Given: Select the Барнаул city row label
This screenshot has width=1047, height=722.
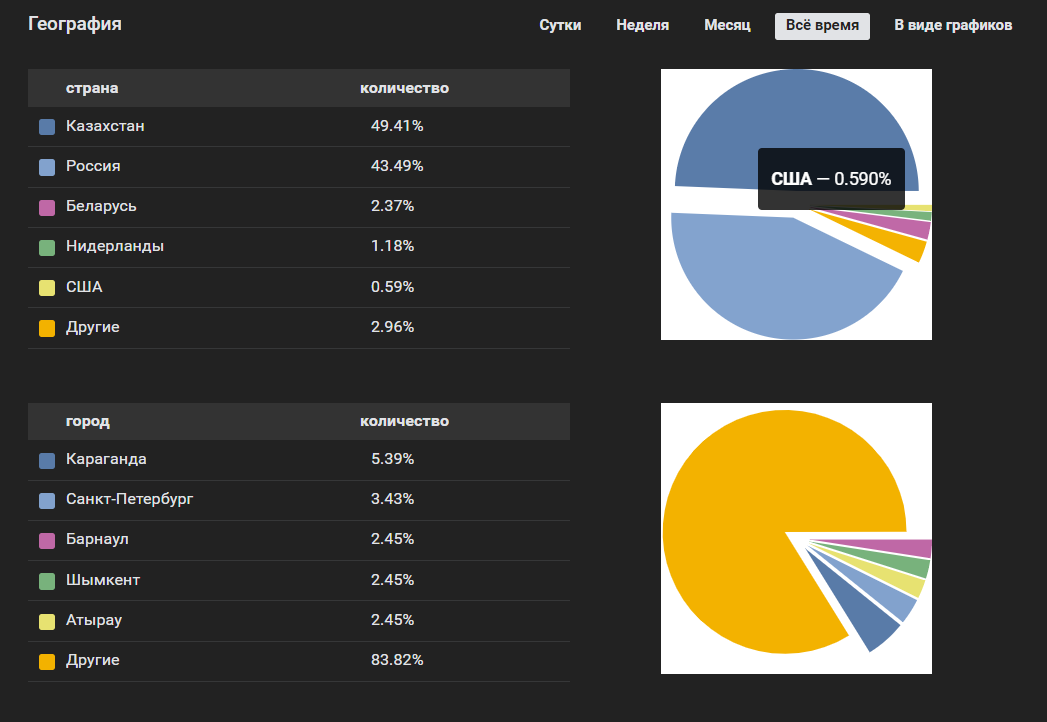Looking at the screenshot, I should pyautogui.click(x=97, y=540).
